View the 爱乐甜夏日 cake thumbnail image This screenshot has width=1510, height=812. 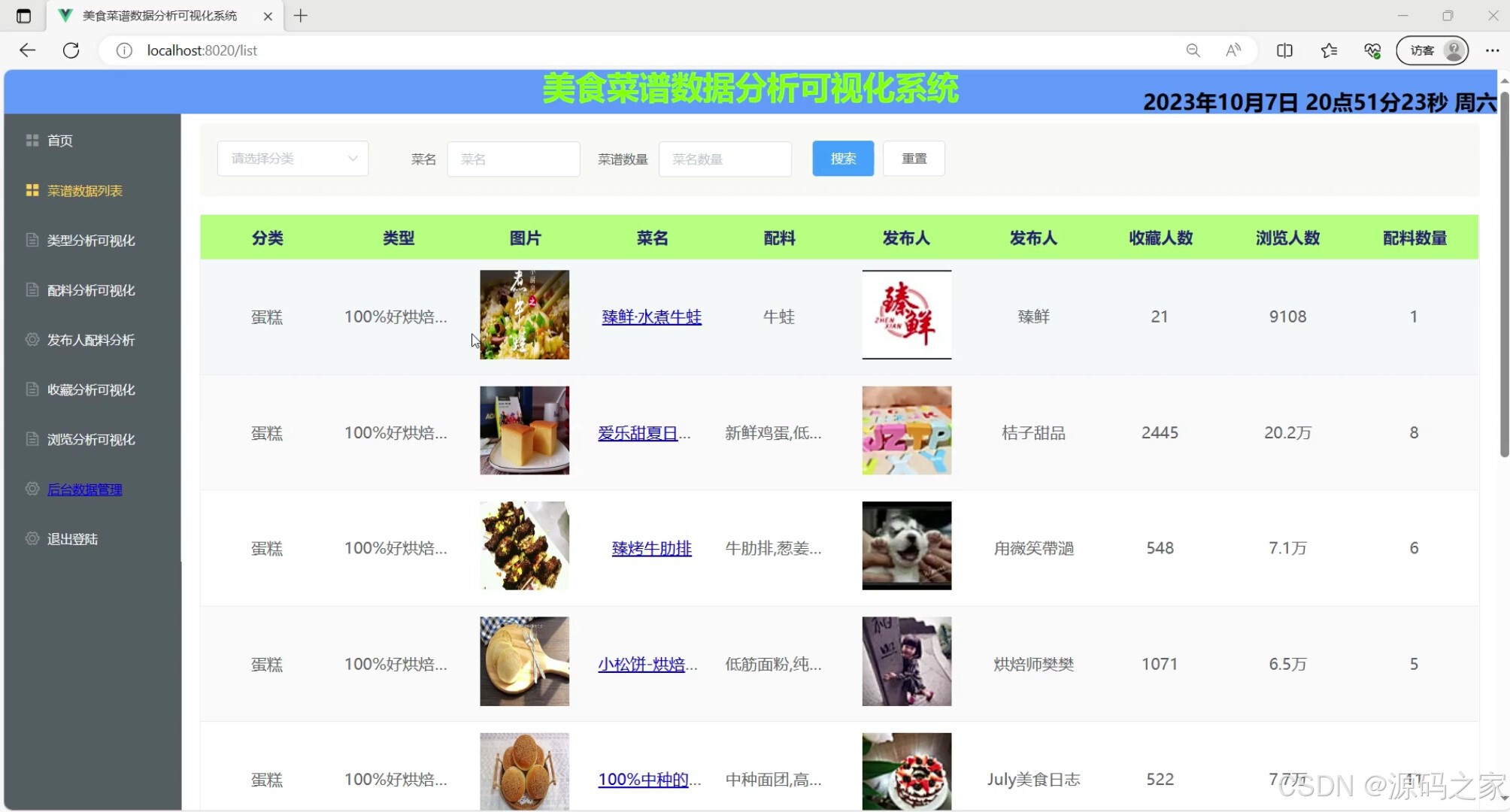tap(524, 431)
